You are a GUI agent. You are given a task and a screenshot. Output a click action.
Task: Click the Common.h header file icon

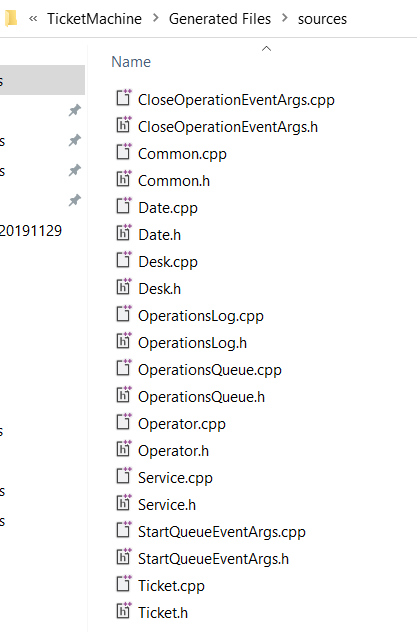[x=124, y=179]
